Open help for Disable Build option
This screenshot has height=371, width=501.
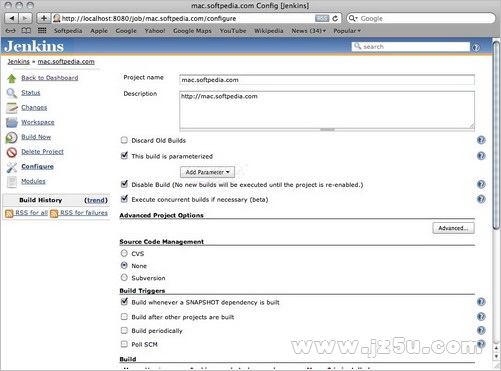(481, 184)
